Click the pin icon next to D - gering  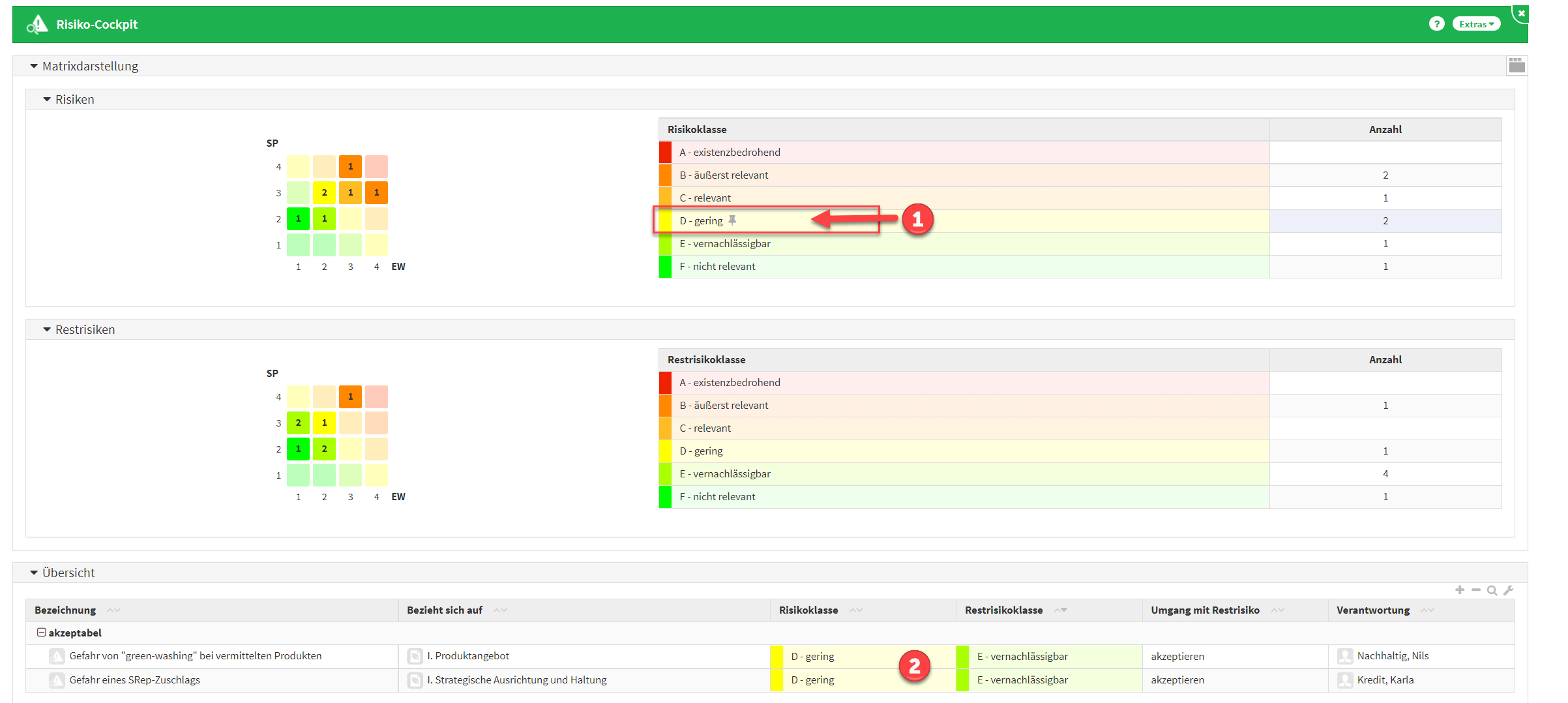pos(732,220)
